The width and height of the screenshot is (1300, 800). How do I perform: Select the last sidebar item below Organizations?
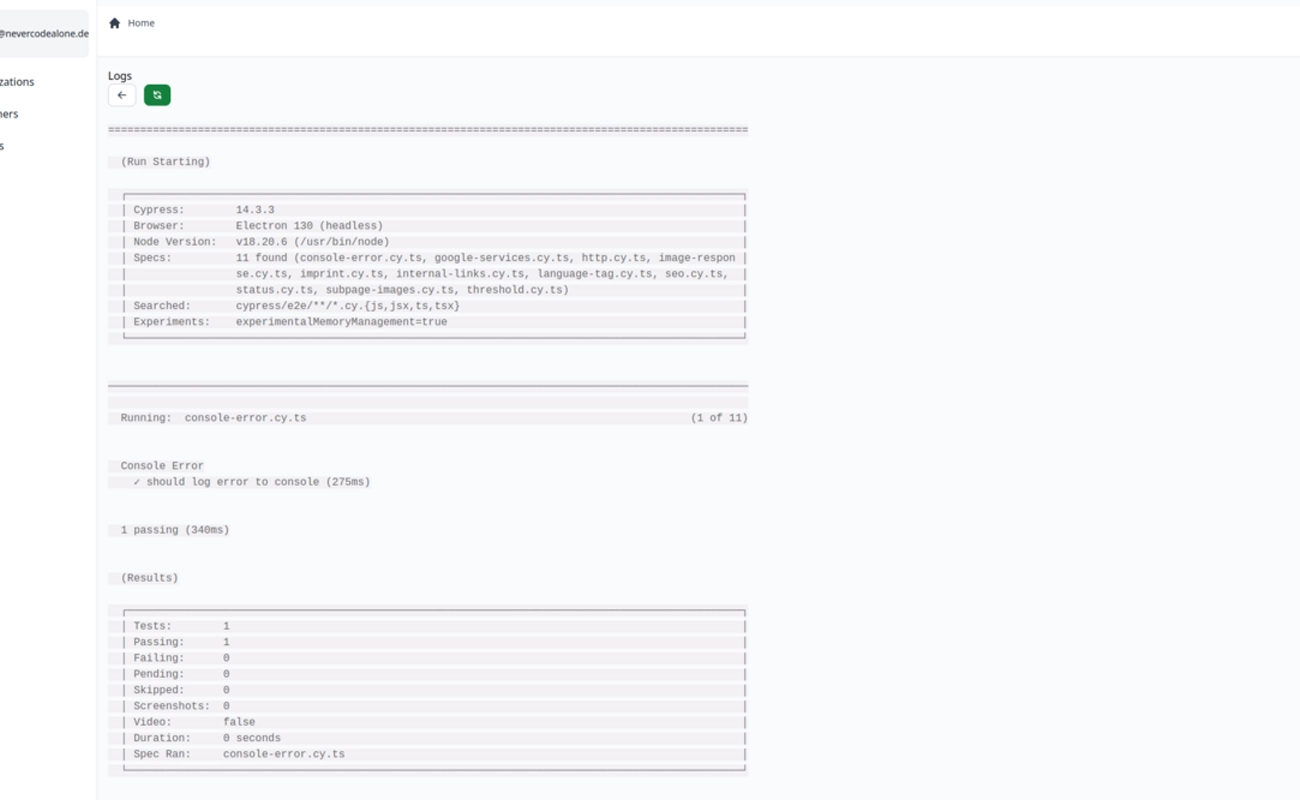click(x=3, y=146)
